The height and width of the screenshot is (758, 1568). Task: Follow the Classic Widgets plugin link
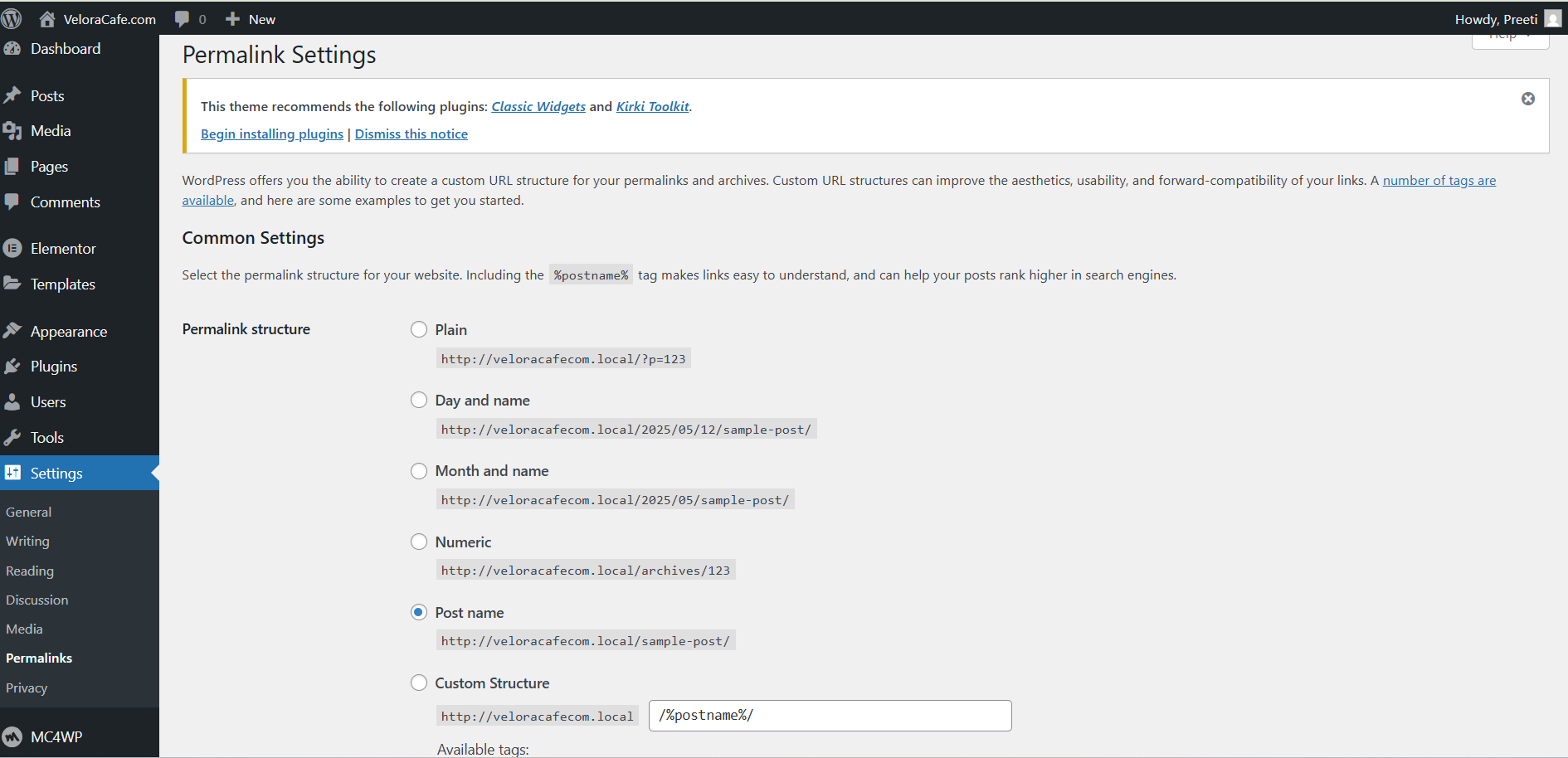tap(538, 106)
